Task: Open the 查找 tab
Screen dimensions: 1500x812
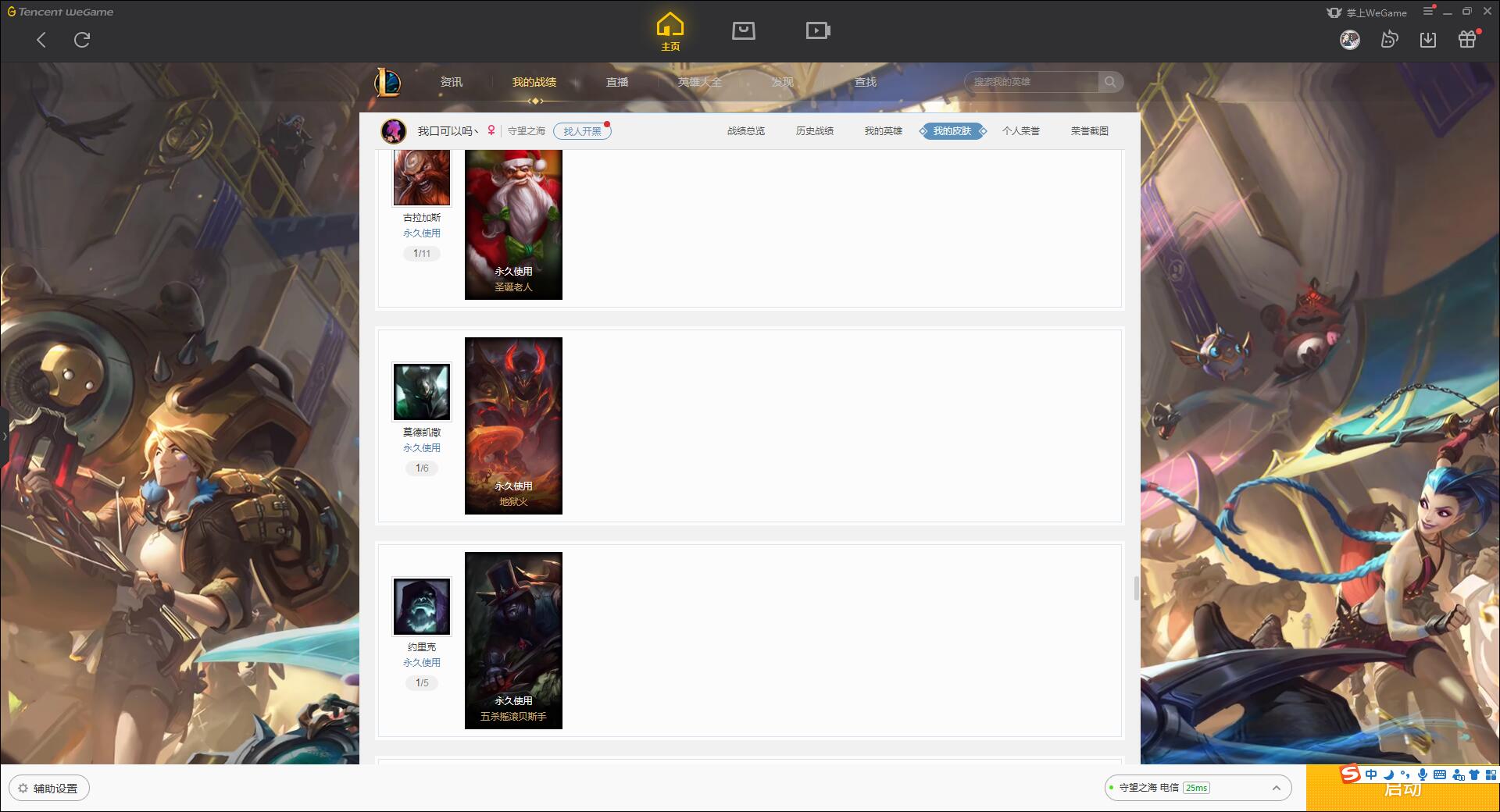Action: click(866, 82)
